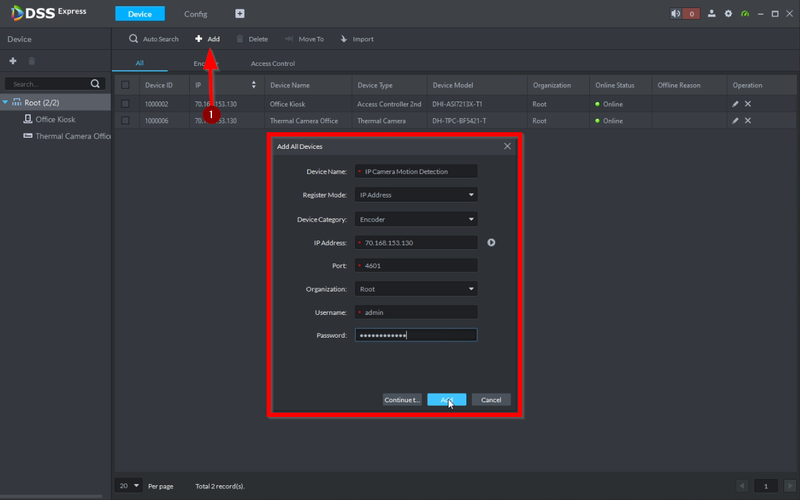Click Auto Search in the toolbar
The width and height of the screenshot is (800, 500).
[153, 39]
